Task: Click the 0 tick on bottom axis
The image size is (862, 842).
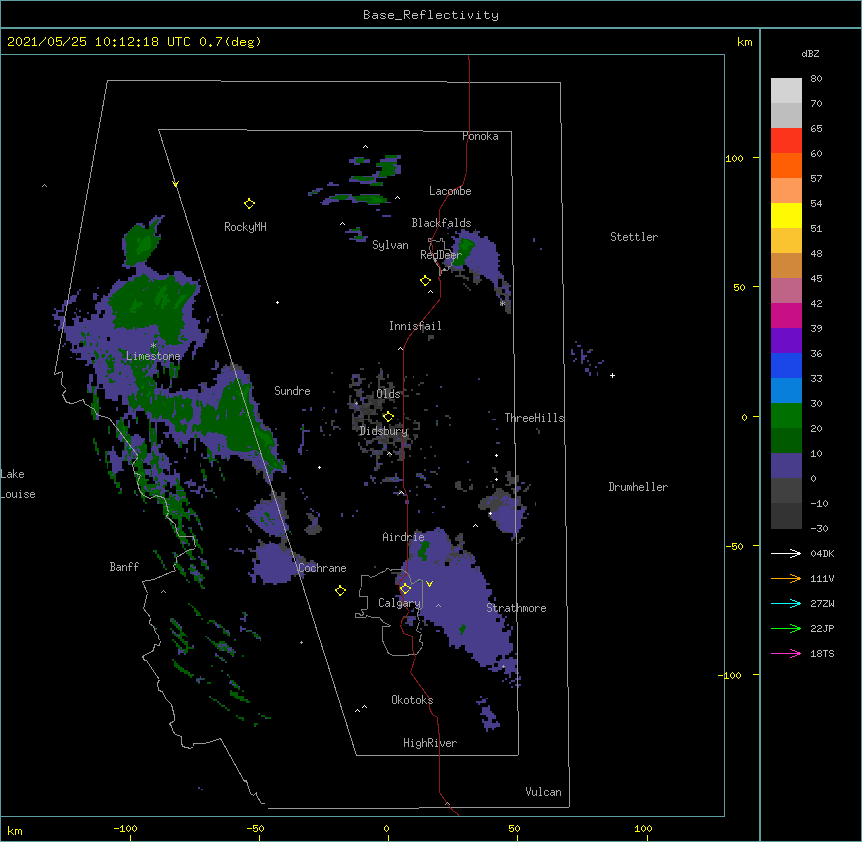Action: click(386, 828)
